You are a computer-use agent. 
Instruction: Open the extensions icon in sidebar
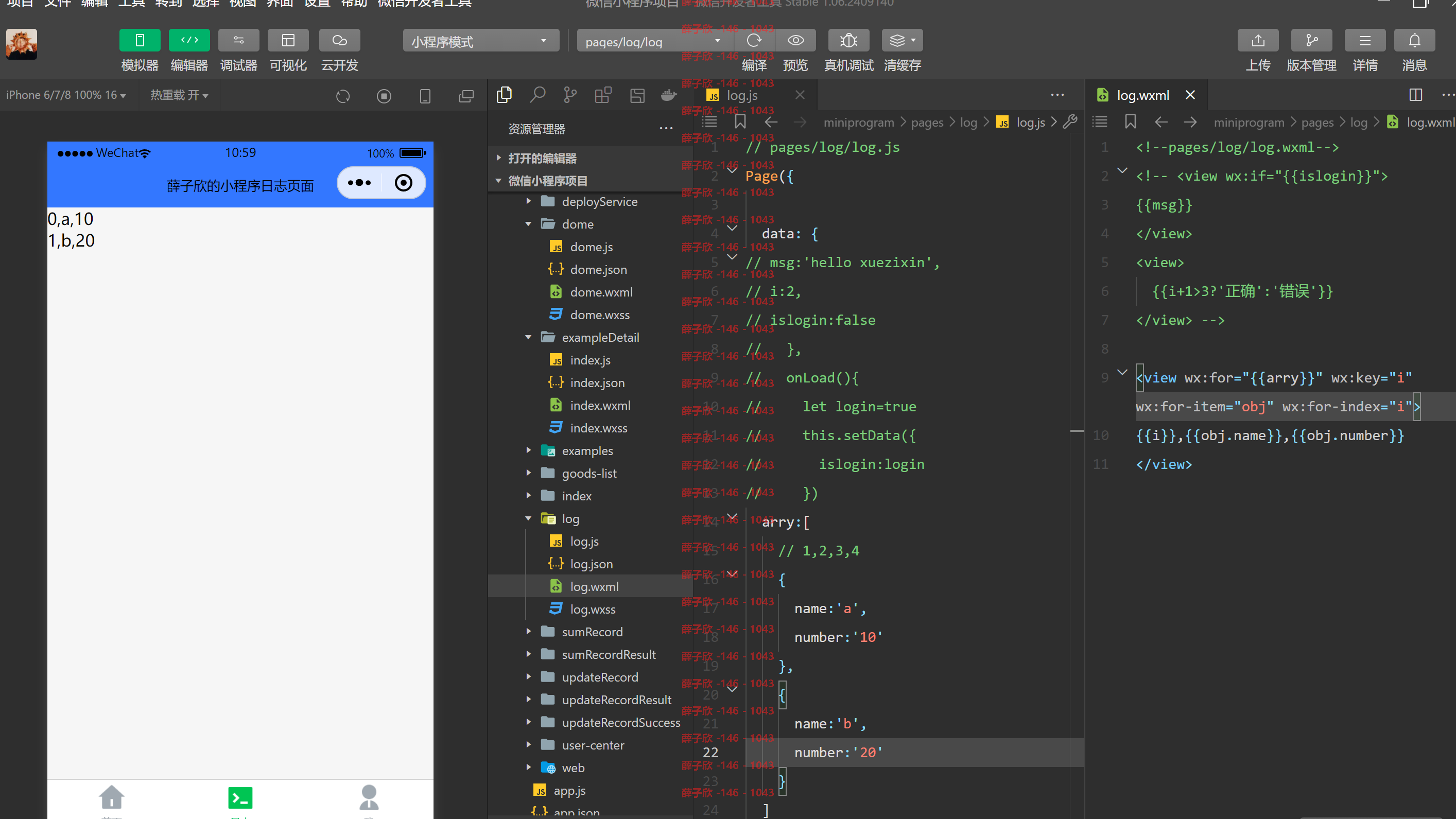click(x=603, y=95)
